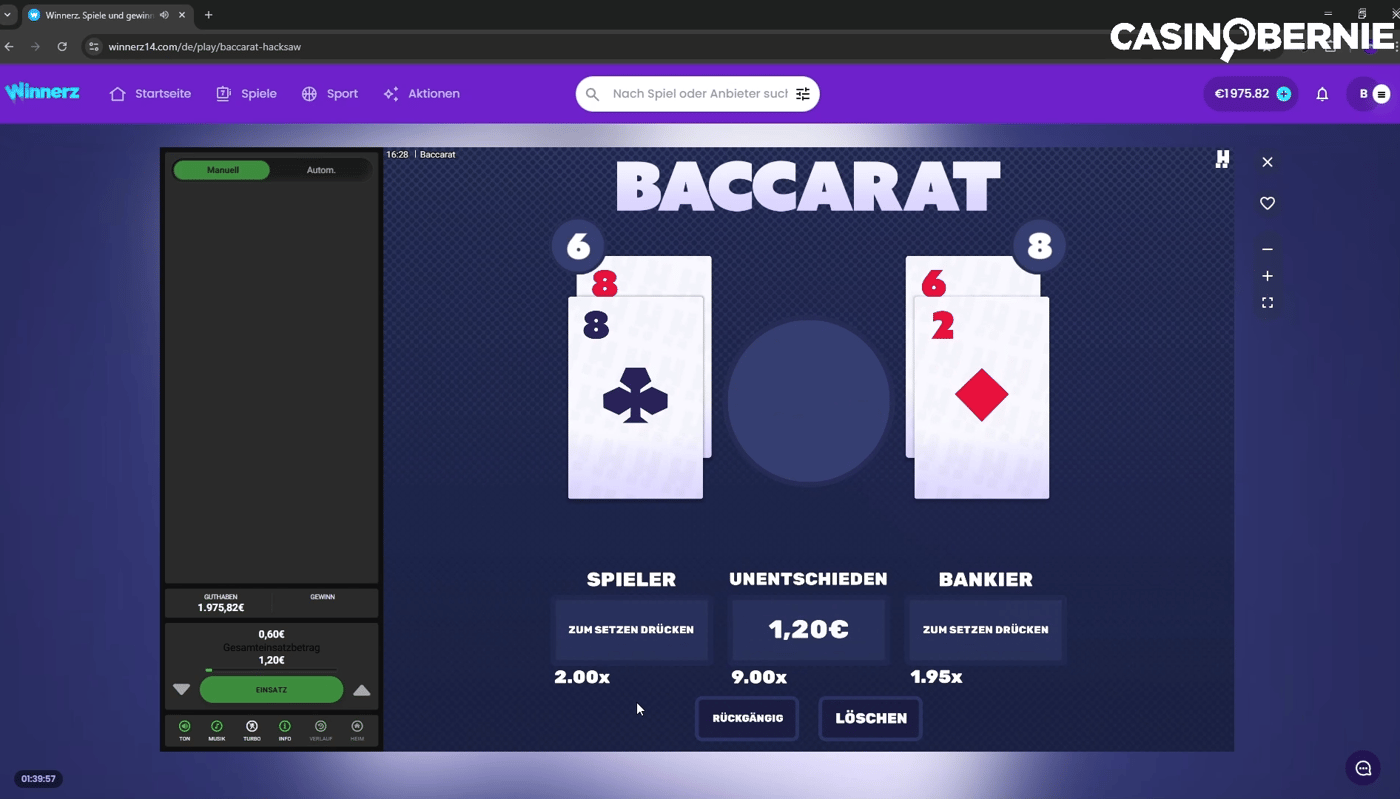Image resolution: width=1400 pixels, height=799 pixels.
Task: Click the search magnifier icon
Action: click(x=592, y=94)
